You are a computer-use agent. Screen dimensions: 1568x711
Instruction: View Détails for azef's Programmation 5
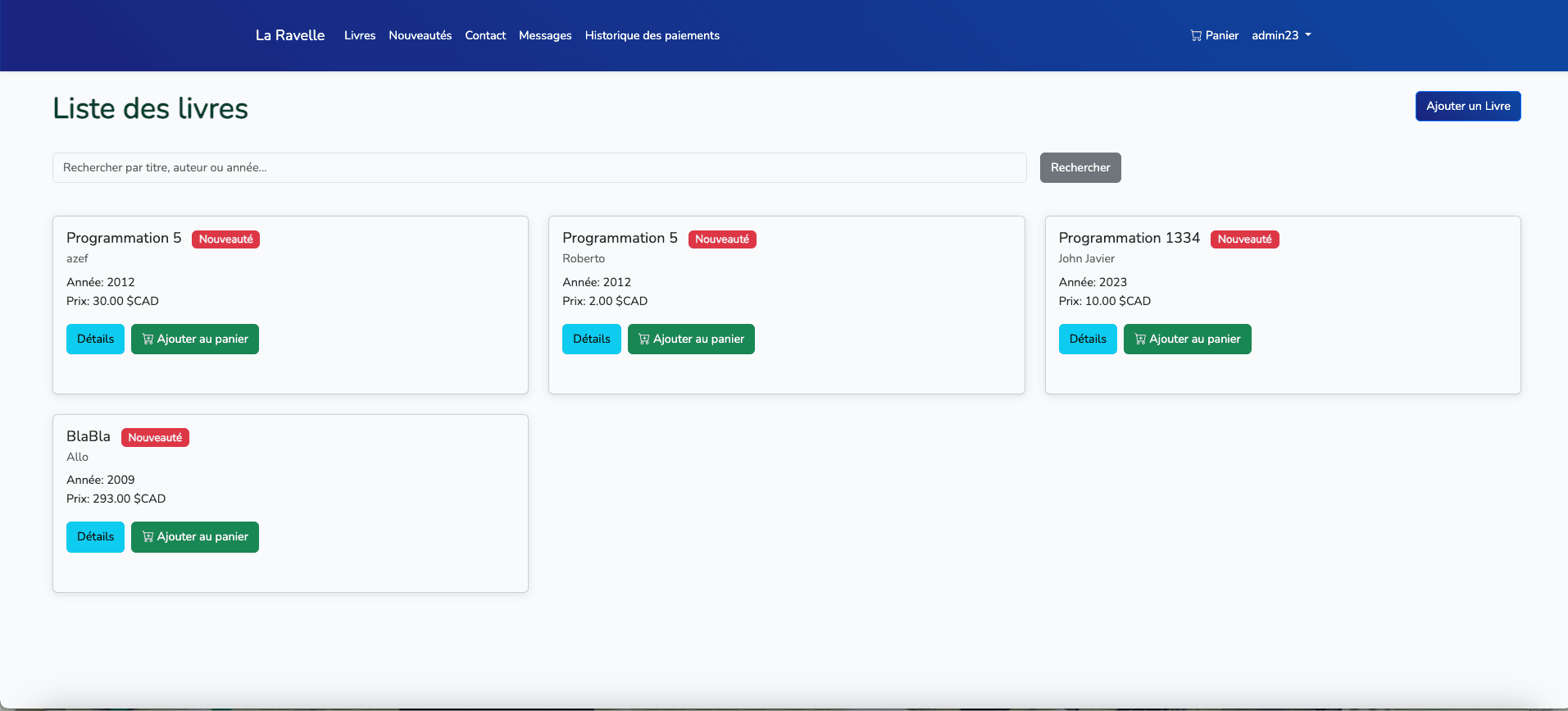tap(95, 339)
